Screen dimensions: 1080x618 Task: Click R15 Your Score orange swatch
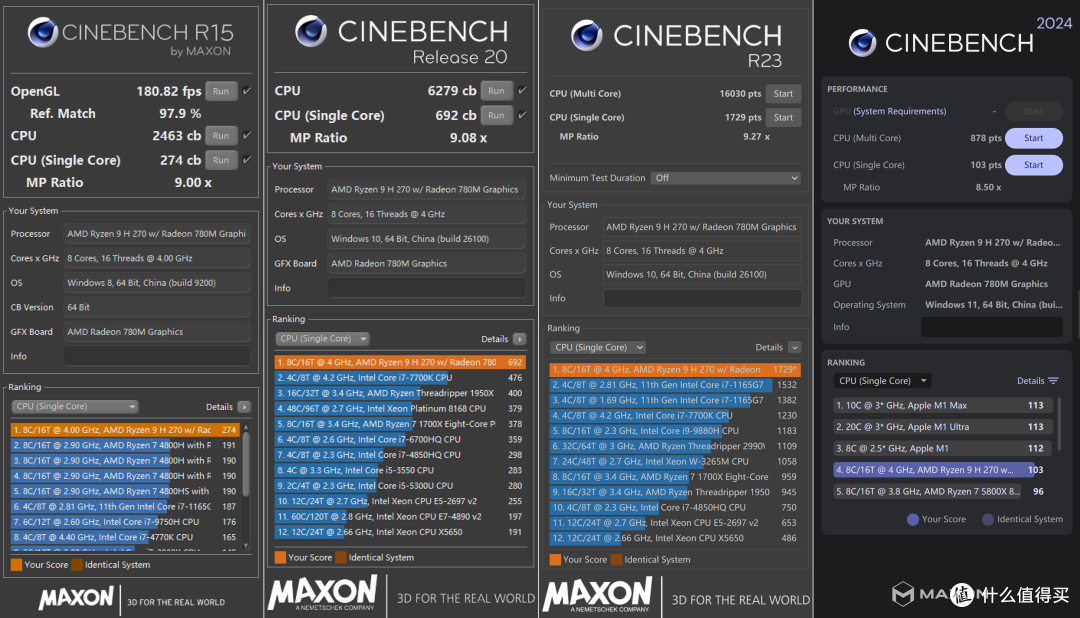[17, 565]
